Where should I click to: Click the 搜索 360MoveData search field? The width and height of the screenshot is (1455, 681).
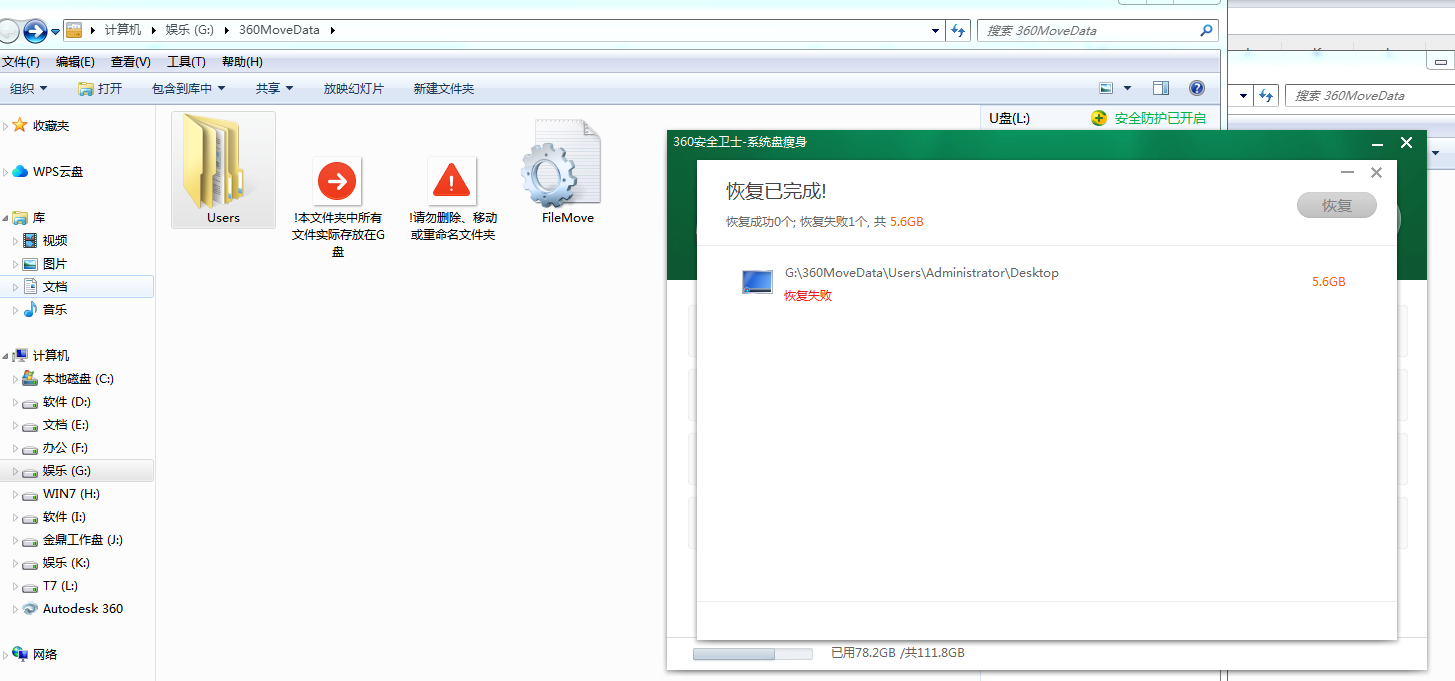click(1090, 31)
